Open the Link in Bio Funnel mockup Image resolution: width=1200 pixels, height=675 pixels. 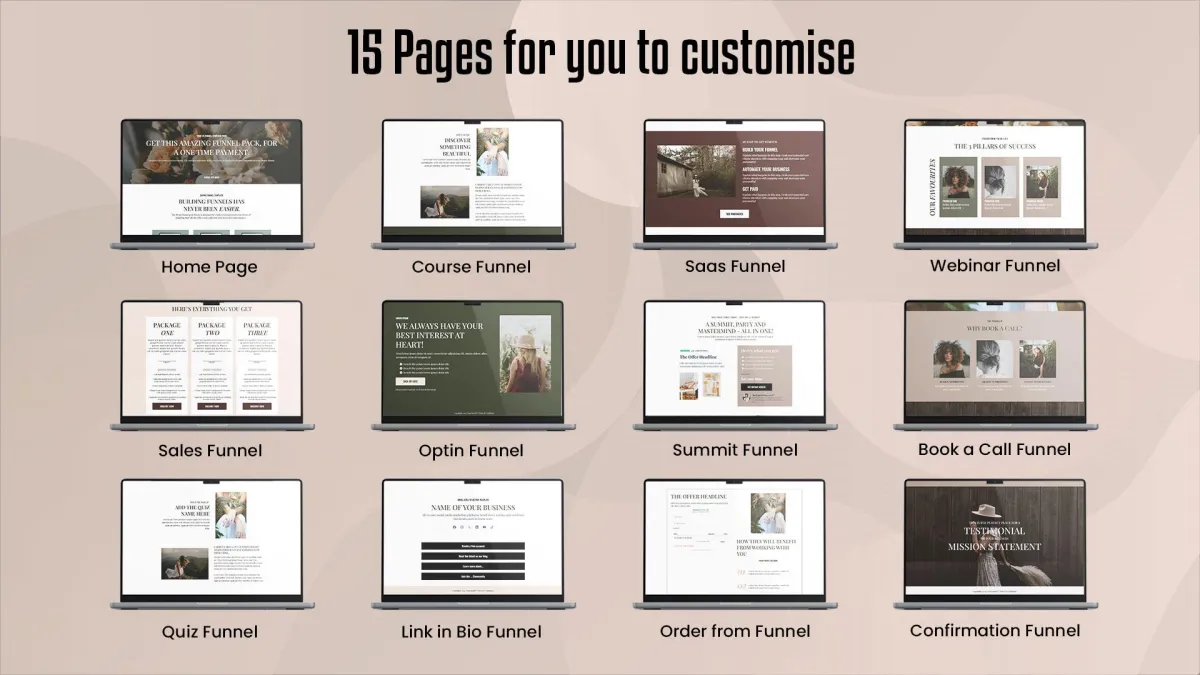(x=472, y=545)
